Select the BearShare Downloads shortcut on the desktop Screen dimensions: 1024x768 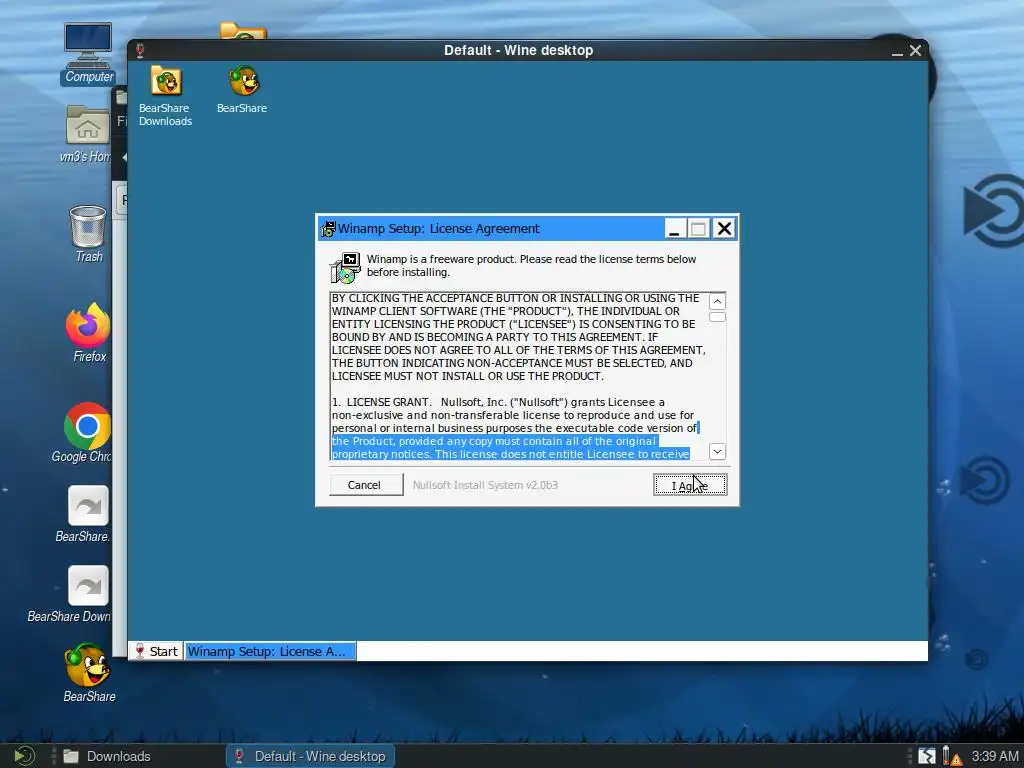coord(87,594)
